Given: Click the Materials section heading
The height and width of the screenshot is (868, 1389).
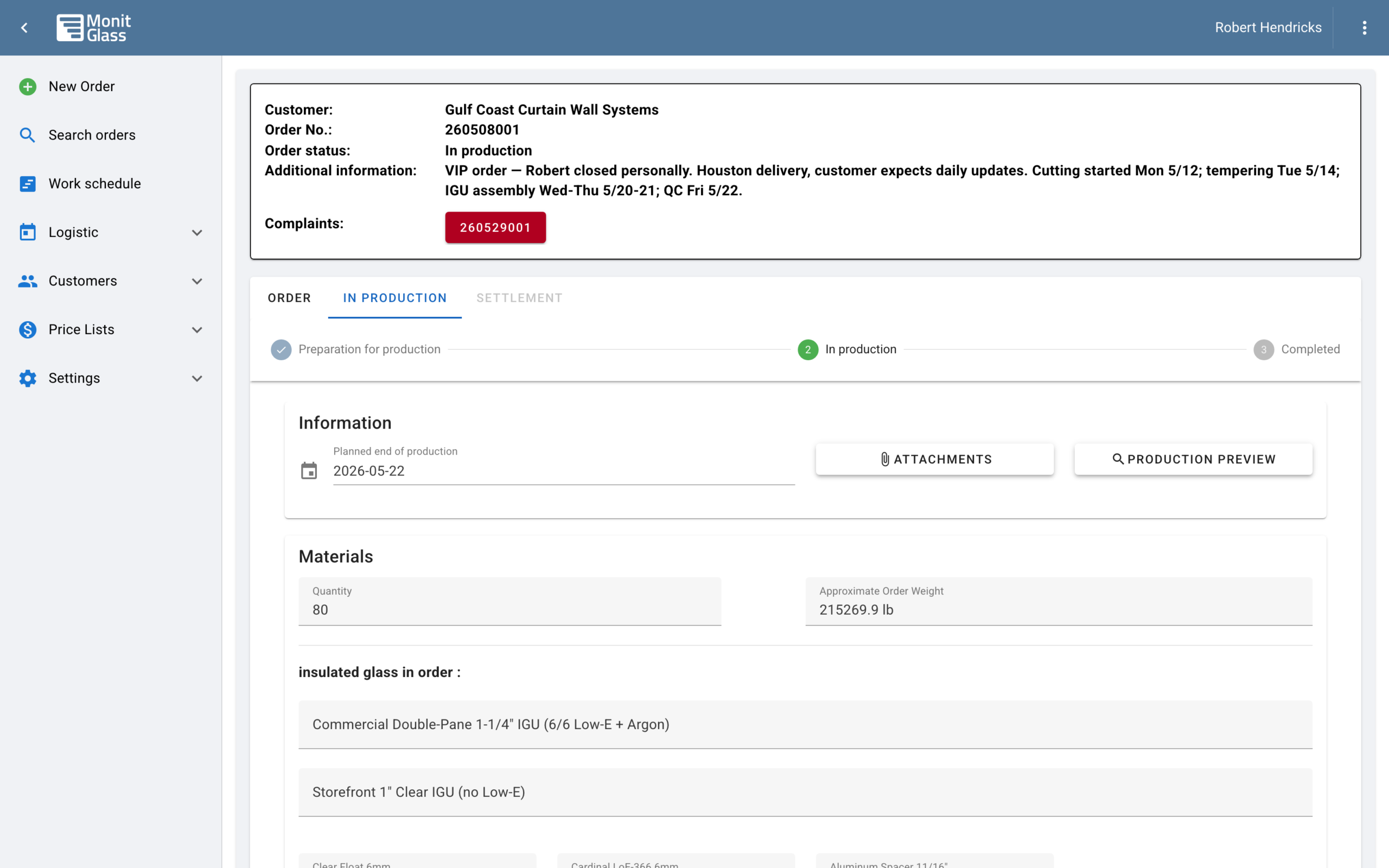Looking at the screenshot, I should pyautogui.click(x=336, y=556).
